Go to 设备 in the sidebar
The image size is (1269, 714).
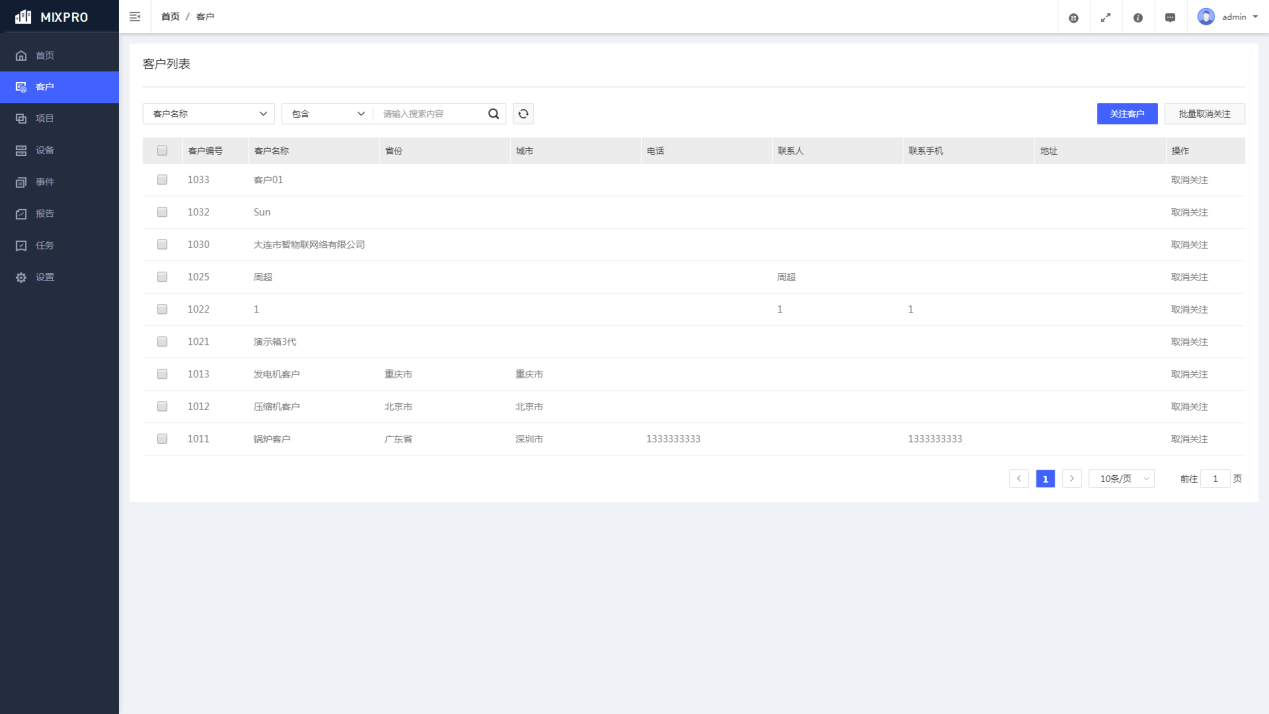point(45,150)
